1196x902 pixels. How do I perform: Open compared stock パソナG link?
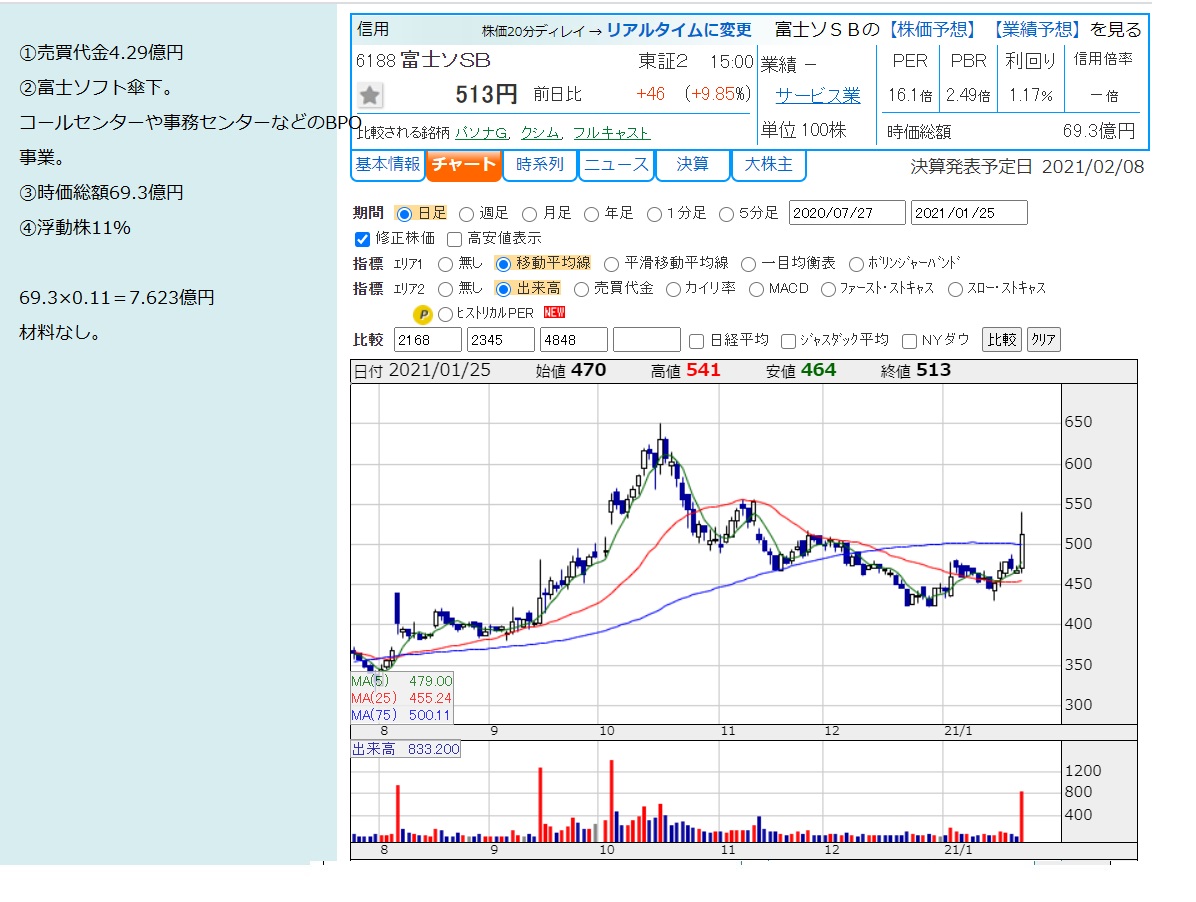(x=483, y=133)
